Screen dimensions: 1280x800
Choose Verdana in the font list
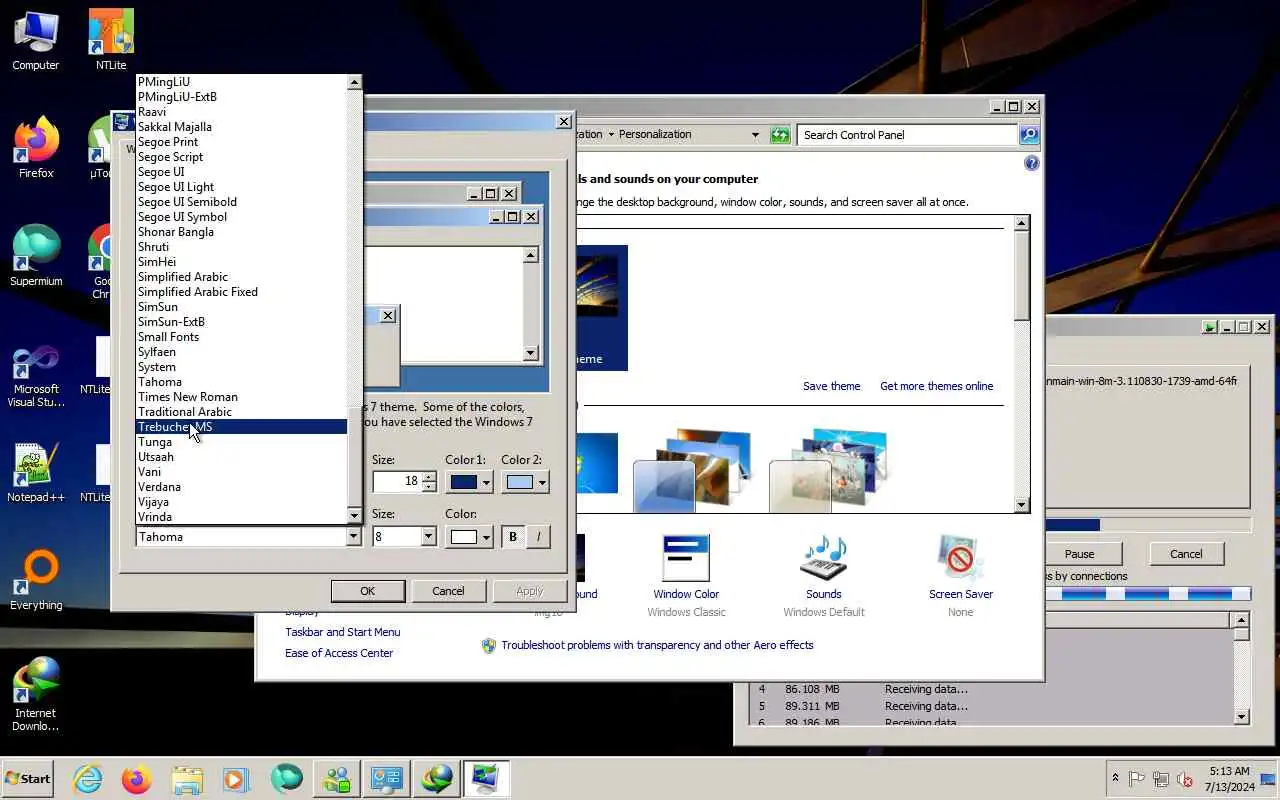[x=241, y=487]
